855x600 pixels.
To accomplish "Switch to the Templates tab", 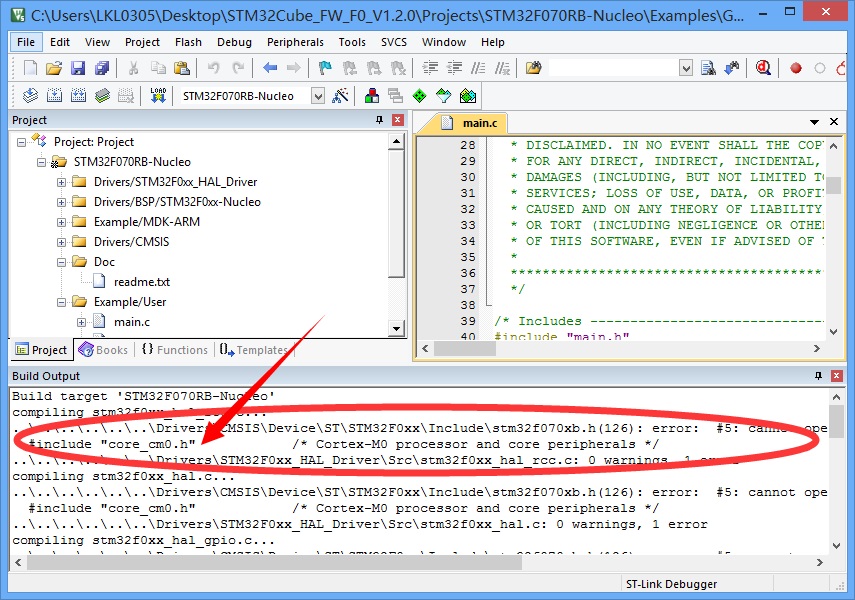I will tap(255, 350).
